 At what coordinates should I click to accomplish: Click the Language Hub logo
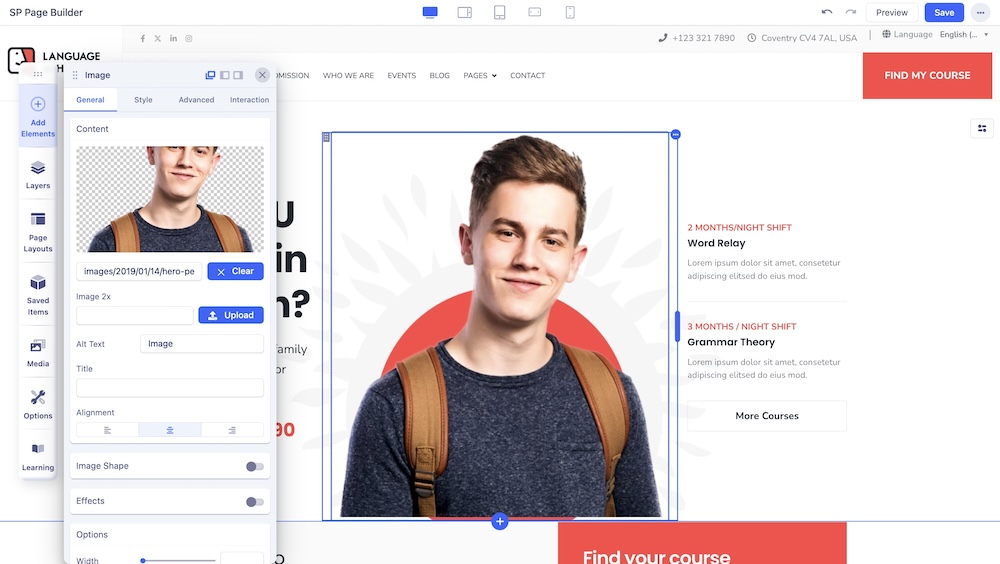54,61
